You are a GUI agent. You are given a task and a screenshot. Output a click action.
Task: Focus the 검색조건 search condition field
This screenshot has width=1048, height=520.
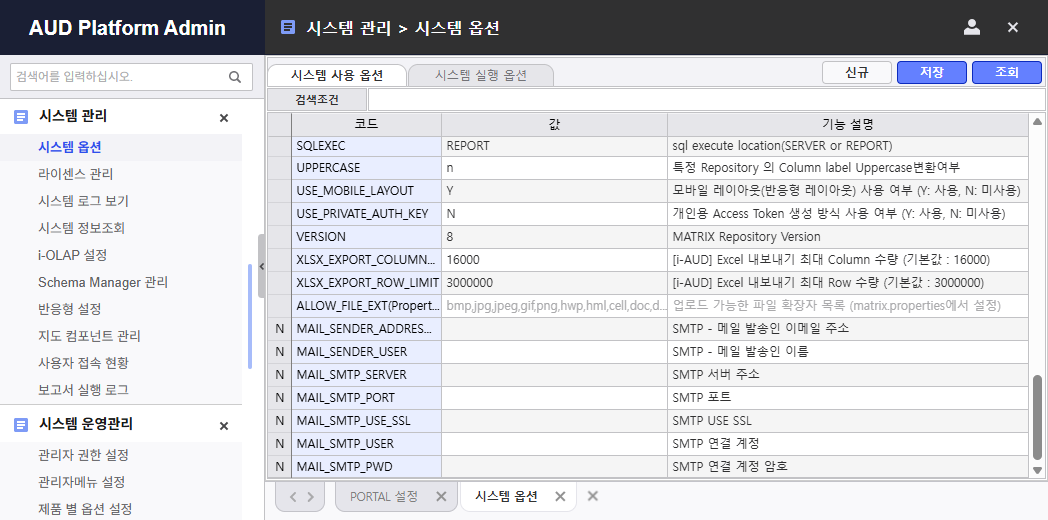tap(700, 100)
